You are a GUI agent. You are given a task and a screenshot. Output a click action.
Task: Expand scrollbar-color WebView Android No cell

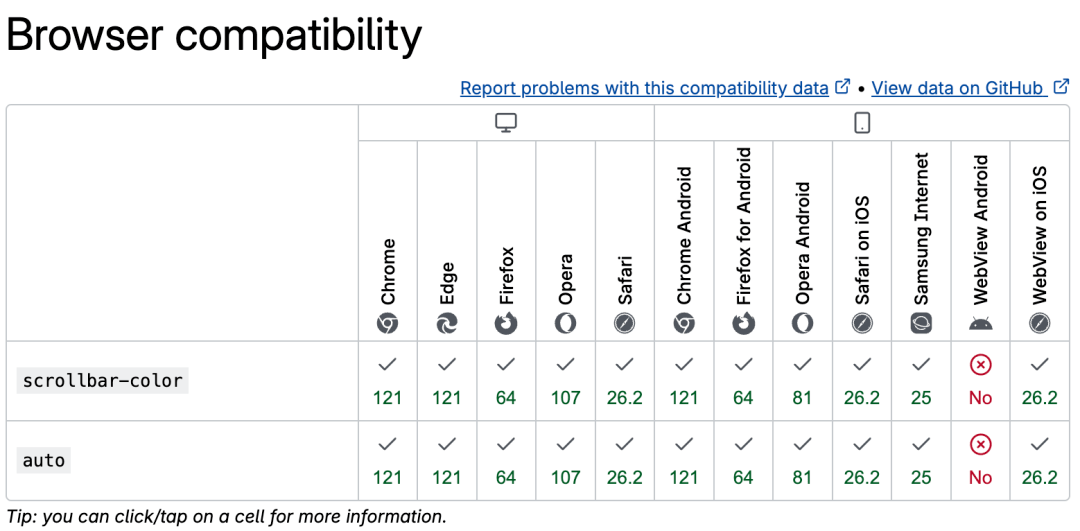tap(980, 381)
